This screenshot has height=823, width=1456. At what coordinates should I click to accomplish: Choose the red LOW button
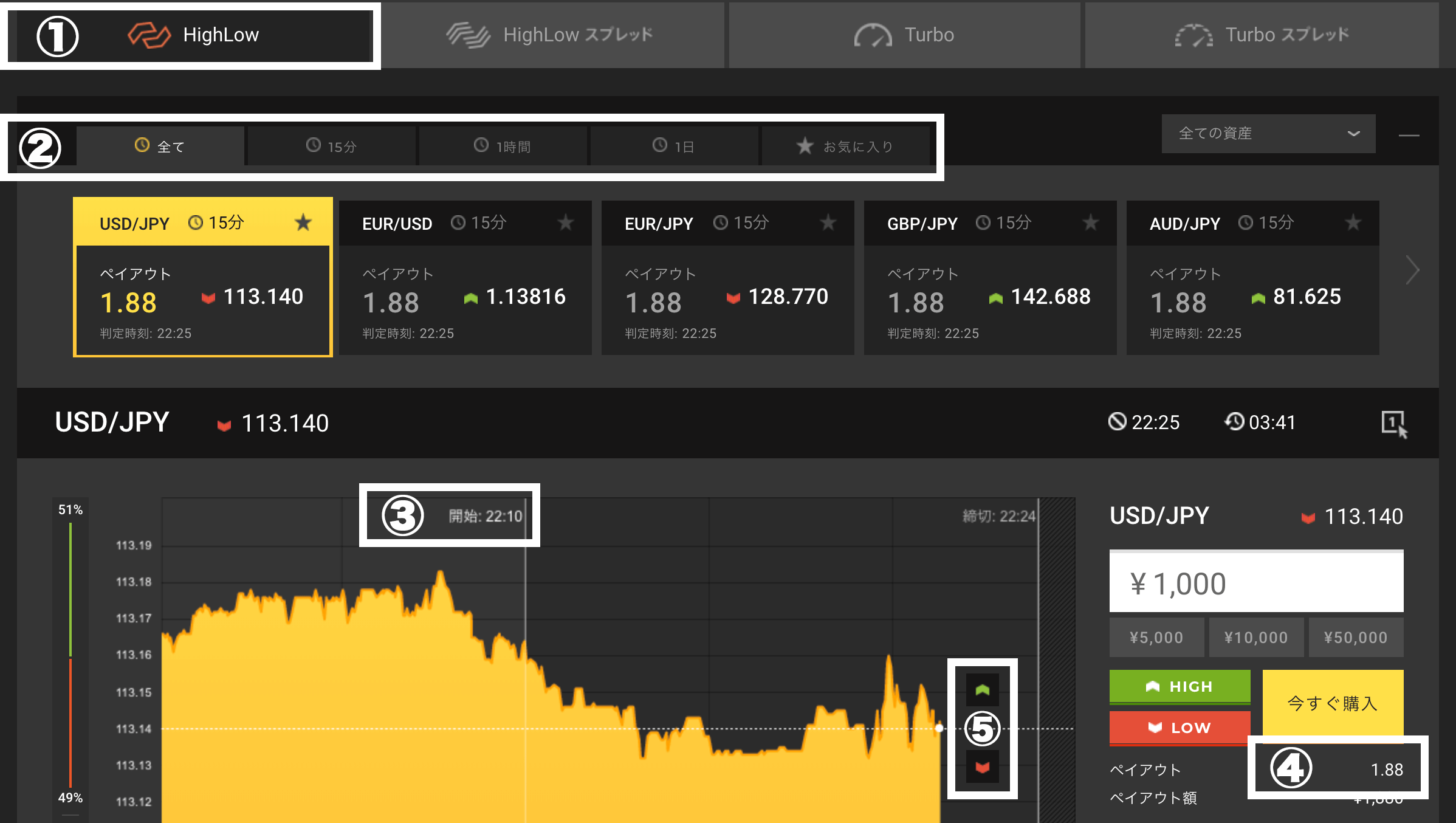[x=1180, y=728]
